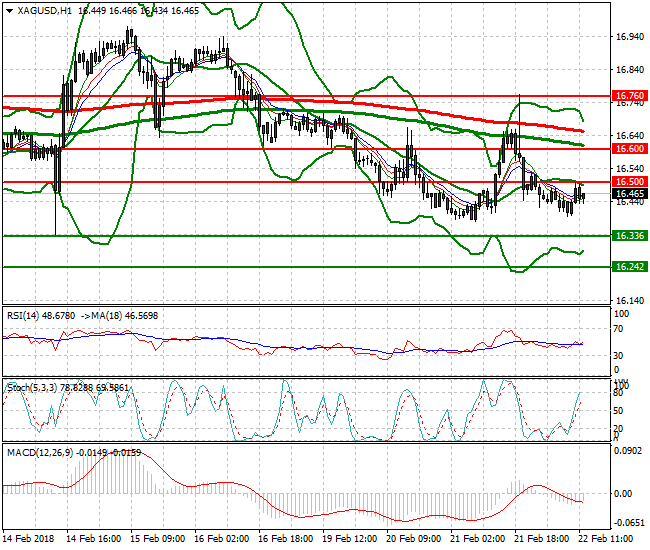Image resolution: width=650 pixels, height=550 pixels.
Task: Click the RSI 70 level scale label
Action: click(618, 329)
